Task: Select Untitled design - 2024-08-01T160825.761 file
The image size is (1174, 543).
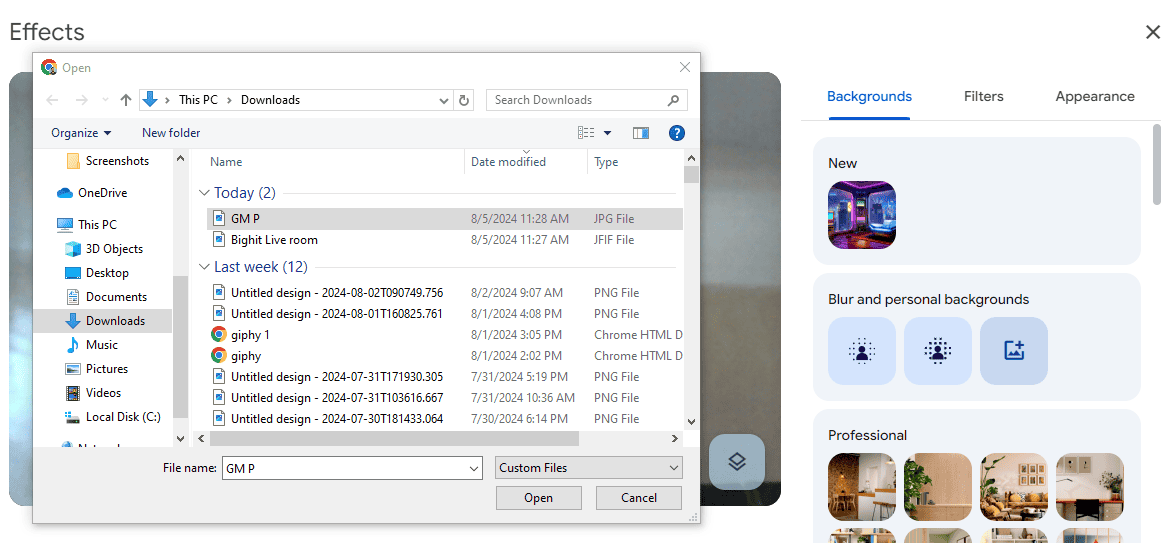Action: [445, 314]
